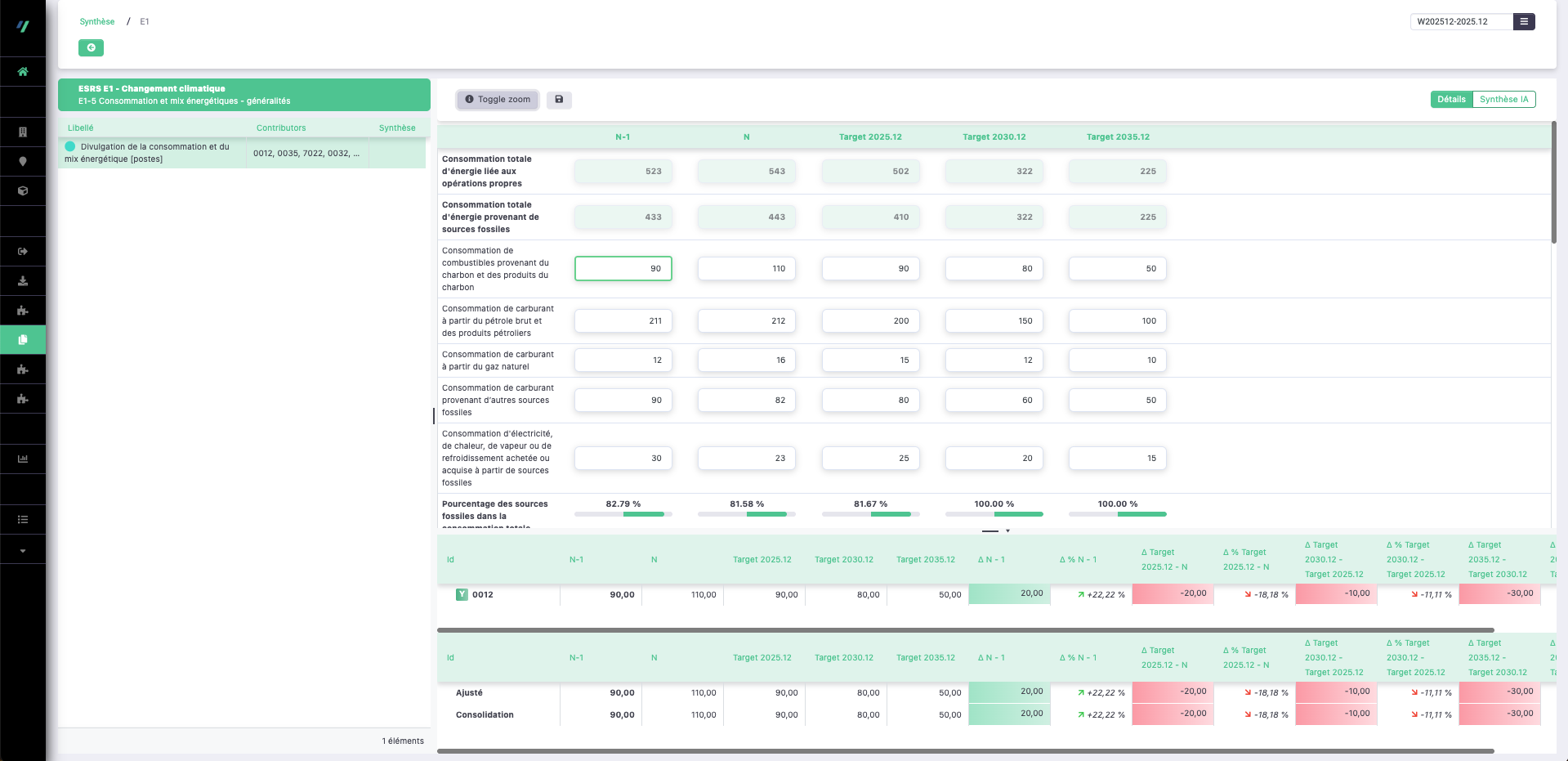Click the floppy disk save icon
The width and height of the screenshot is (1568, 761).
click(559, 100)
